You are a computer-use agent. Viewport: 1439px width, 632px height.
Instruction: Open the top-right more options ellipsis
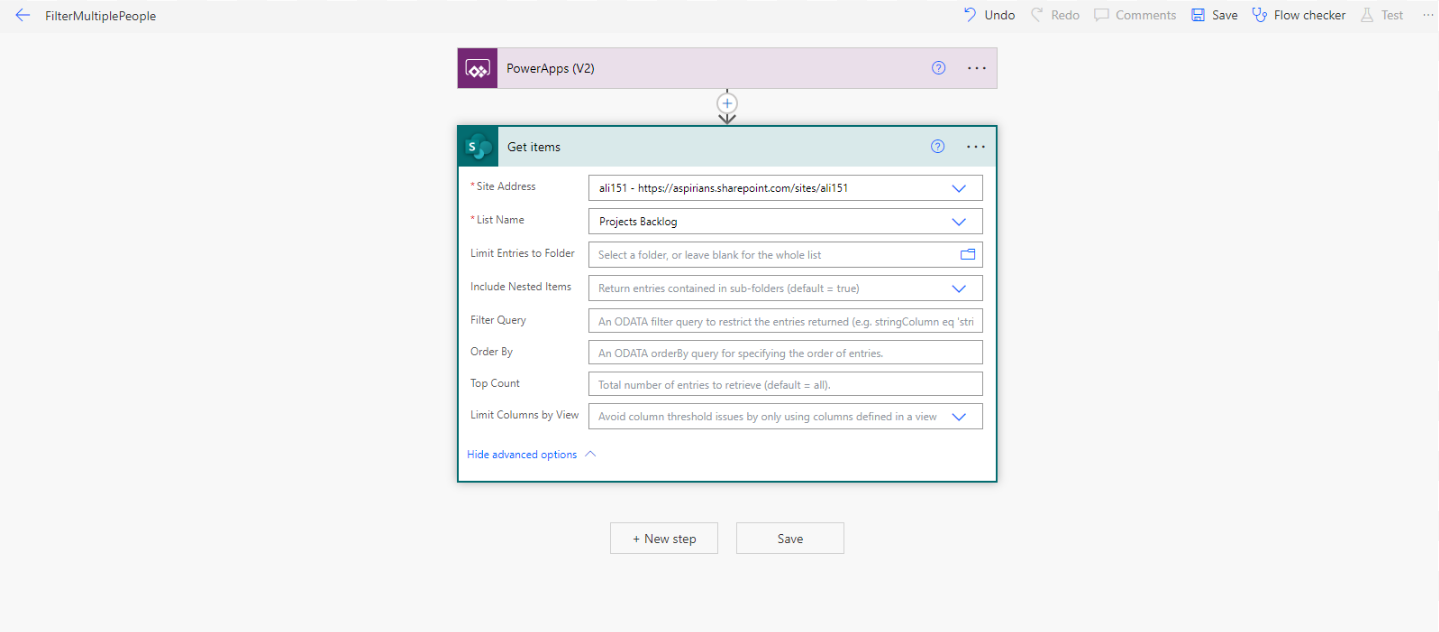click(1427, 15)
